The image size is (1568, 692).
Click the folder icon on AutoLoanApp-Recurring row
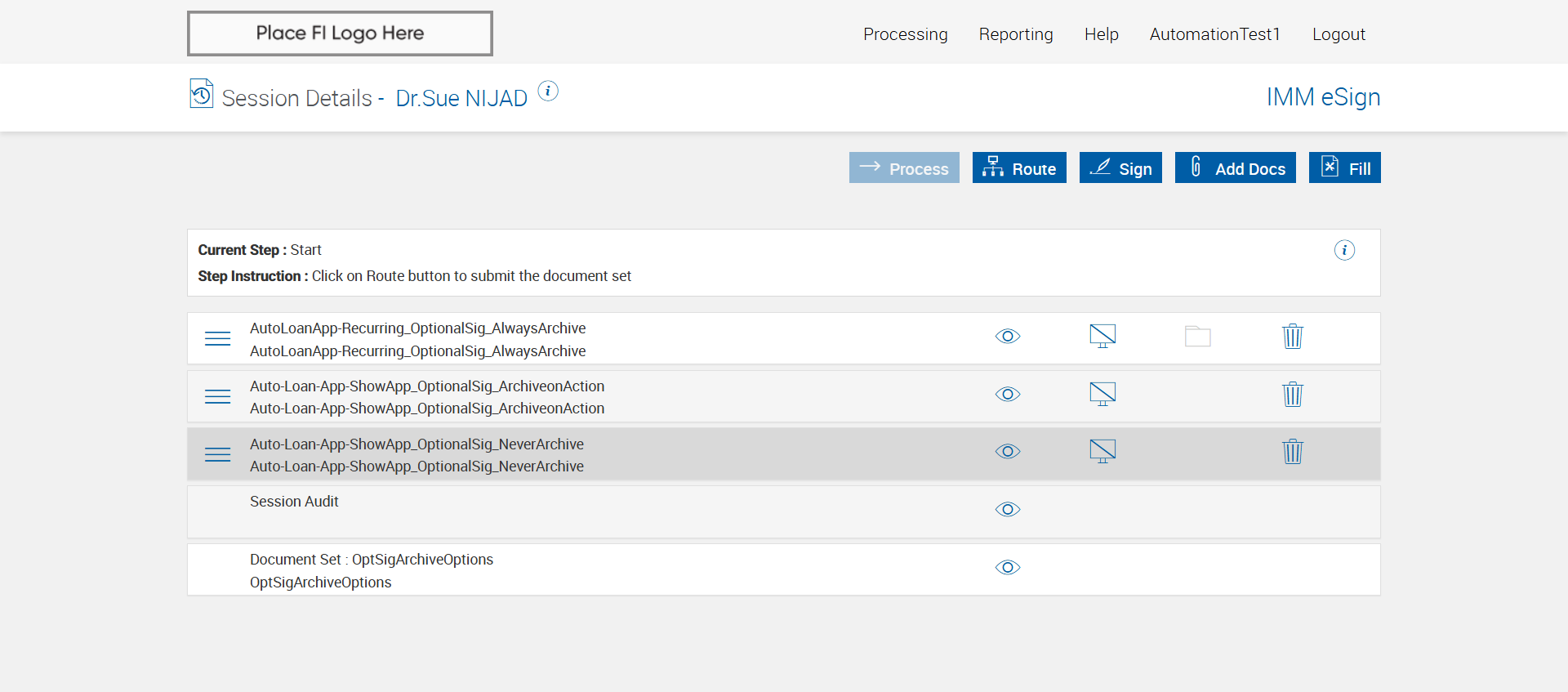click(1197, 337)
